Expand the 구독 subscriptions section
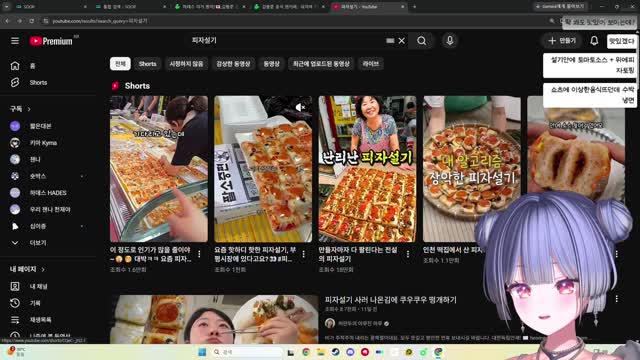 click(x=20, y=109)
